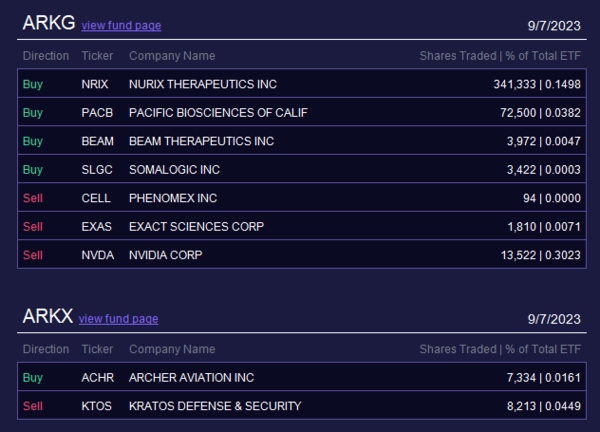The width and height of the screenshot is (600, 432).
Task: Click the value 13,522 | 0.3023
Action: (x=541, y=255)
